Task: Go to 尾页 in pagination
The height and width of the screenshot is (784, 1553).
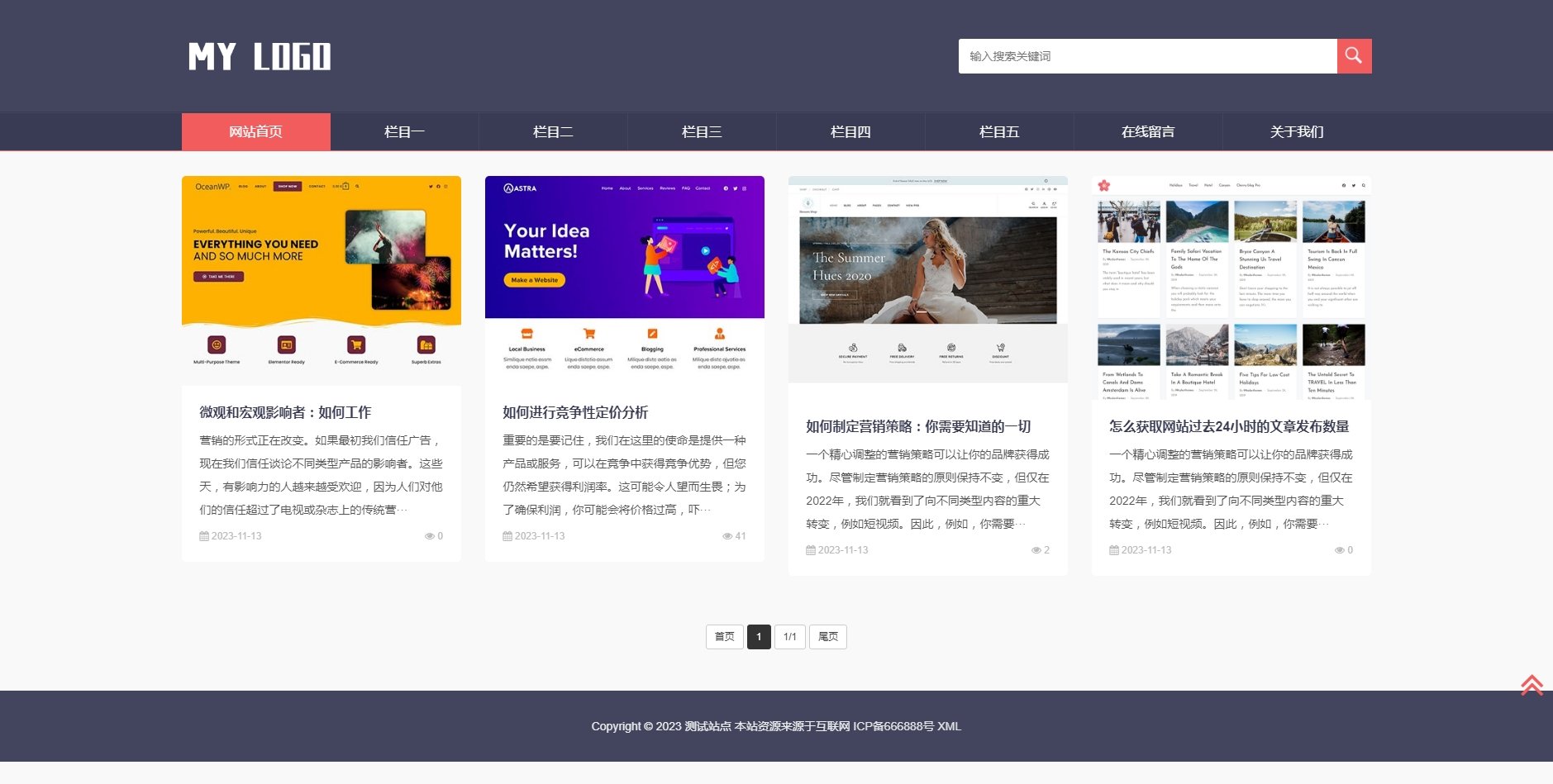Action: tap(828, 636)
